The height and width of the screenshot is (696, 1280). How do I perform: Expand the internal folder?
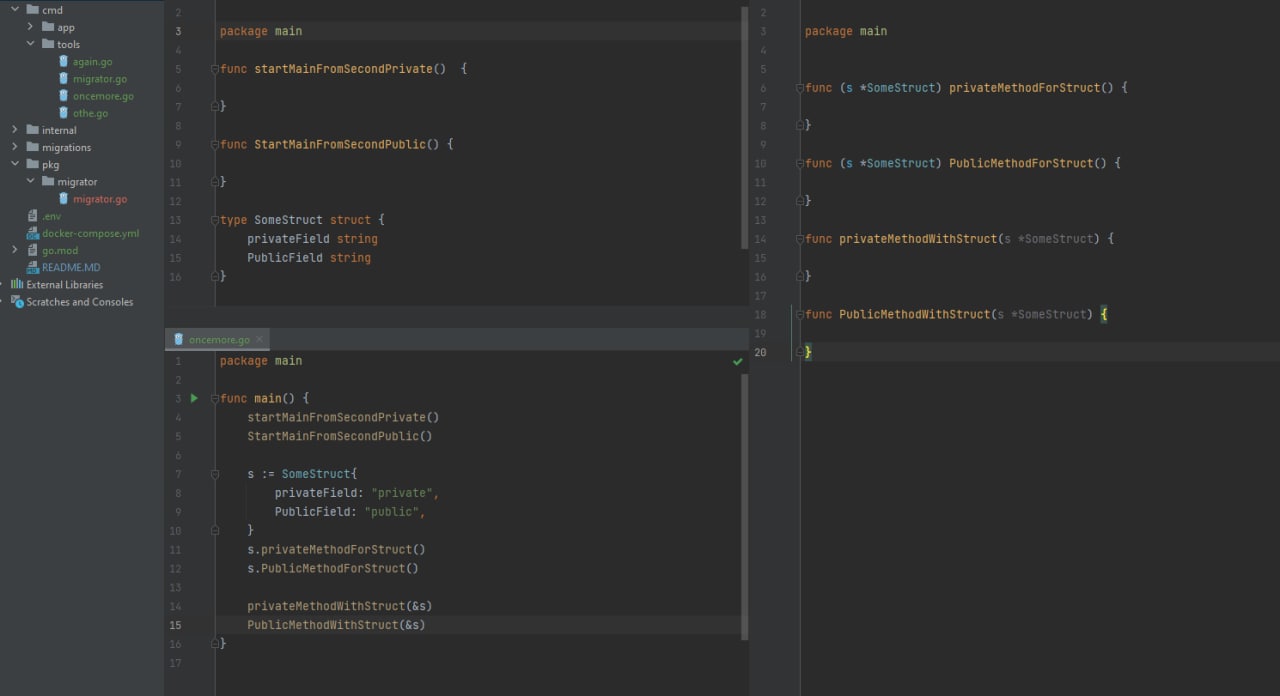pos(15,130)
